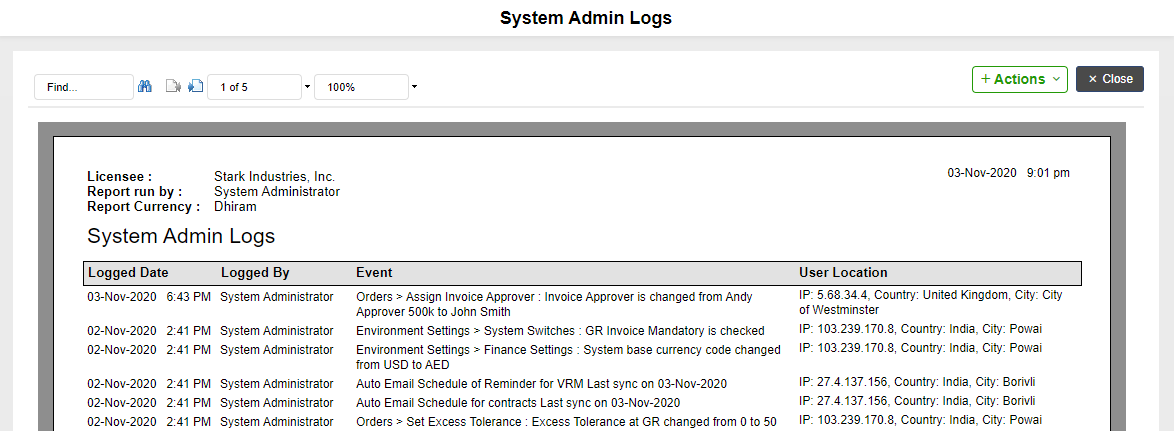
Task: Click the Dhiram report currency value
Action: 235,207
